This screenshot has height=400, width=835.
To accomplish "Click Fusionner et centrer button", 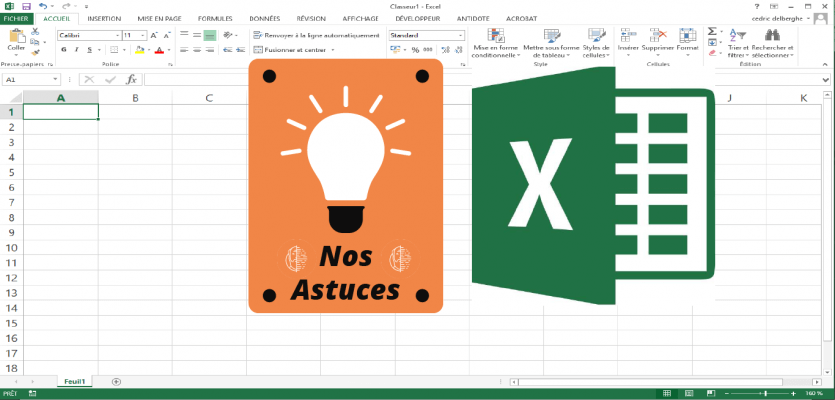I will click(x=292, y=50).
